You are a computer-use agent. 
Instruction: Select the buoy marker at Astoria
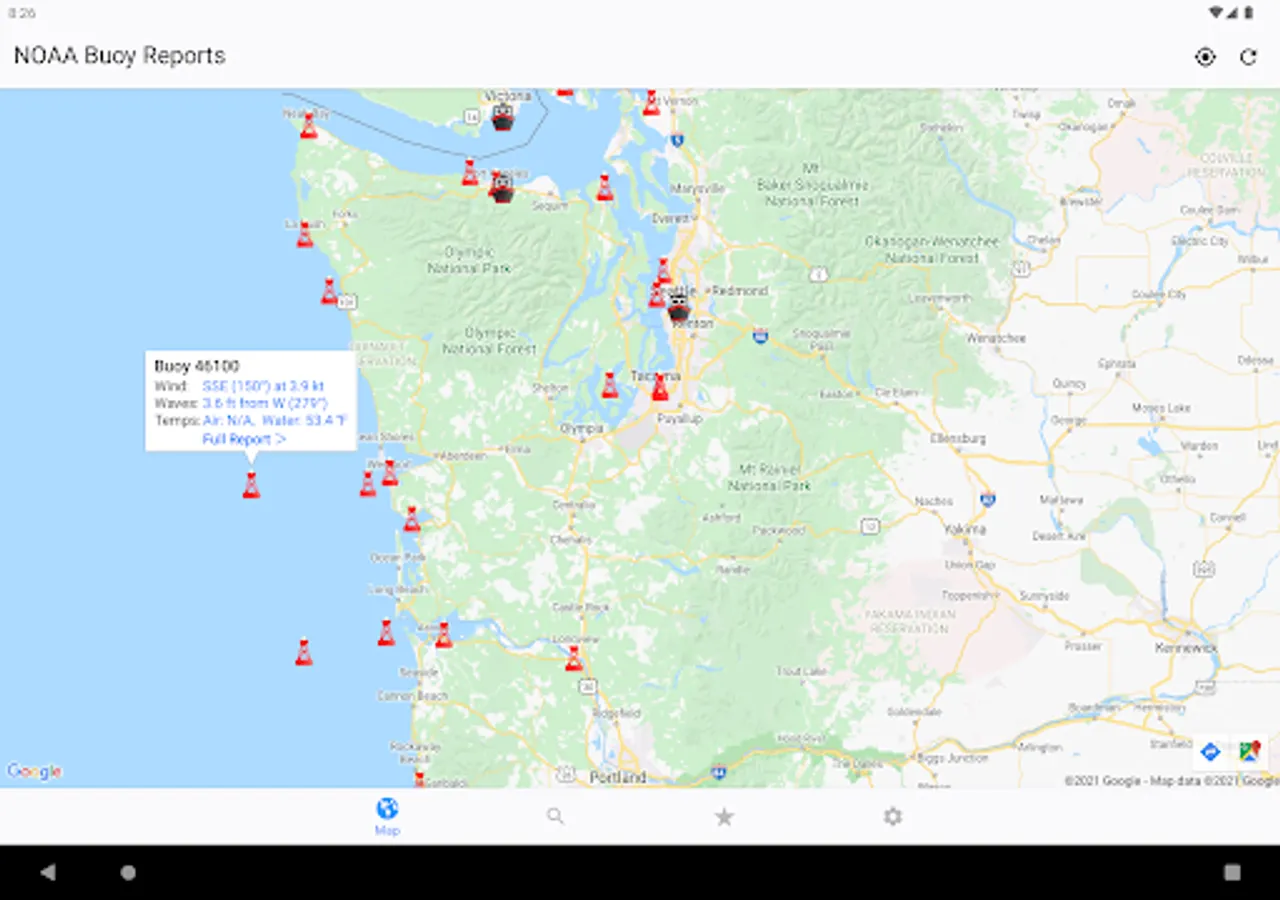pyautogui.click(x=443, y=635)
